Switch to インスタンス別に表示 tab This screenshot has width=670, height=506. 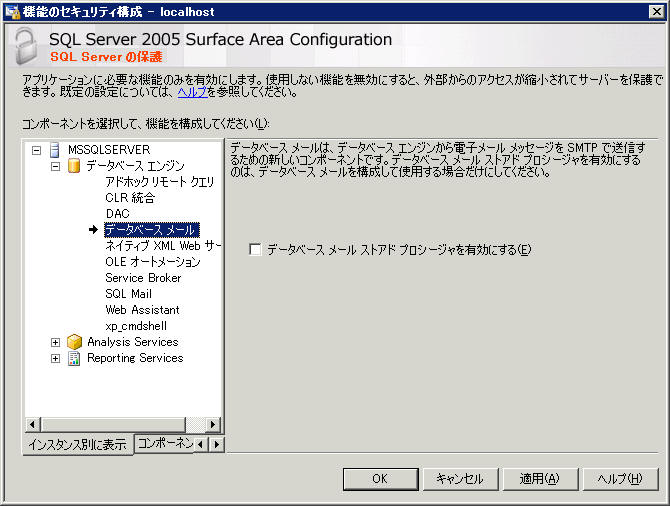[x=78, y=445]
